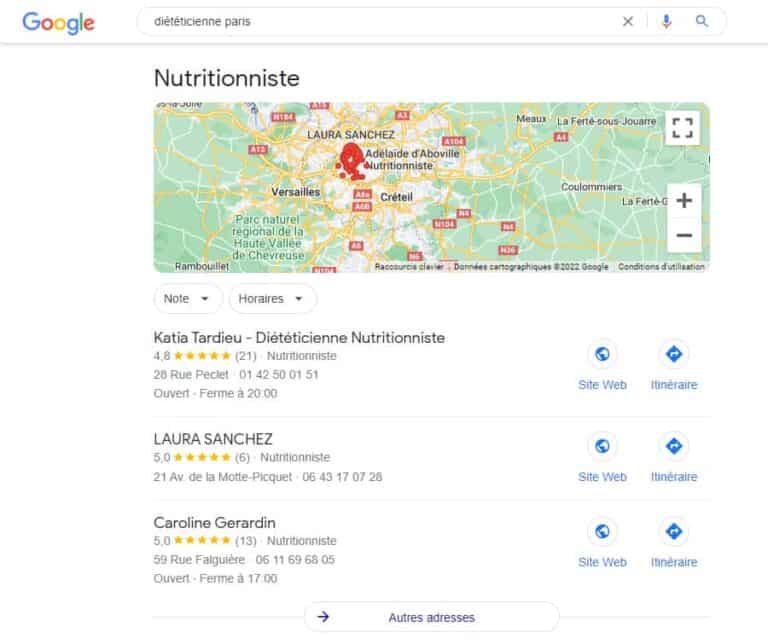Image resolution: width=768 pixels, height=644 pixels.
Task: Click LAURA SANCHEZ phone 06 43 17 07 28
Action: [x=342, y=477]
